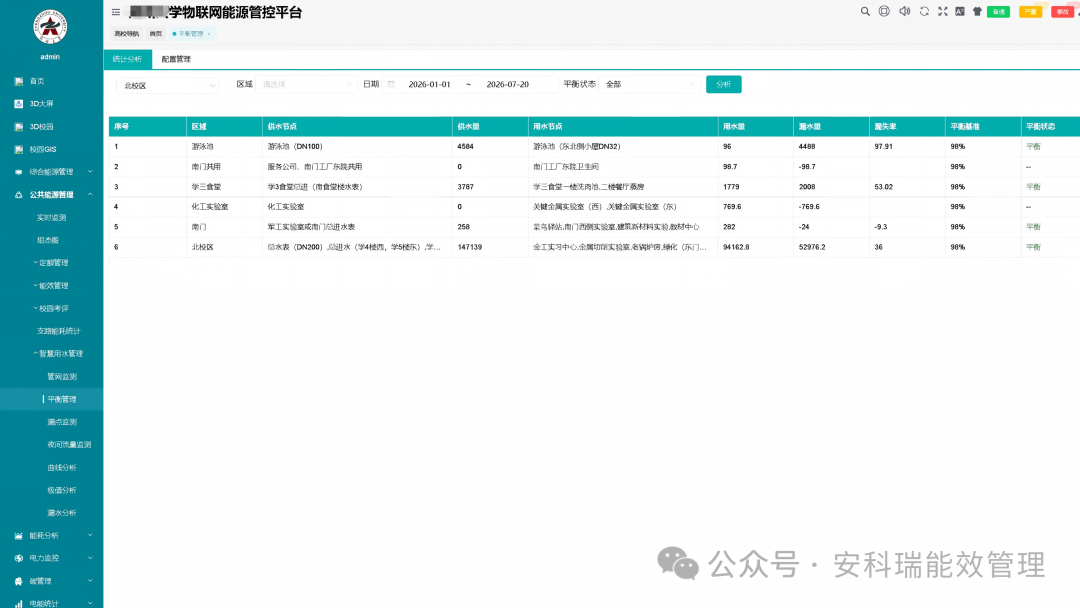This screenshot has height=608, width=1080.
Task: Expand 校园考评 submenu
Action: coord(52,308)
